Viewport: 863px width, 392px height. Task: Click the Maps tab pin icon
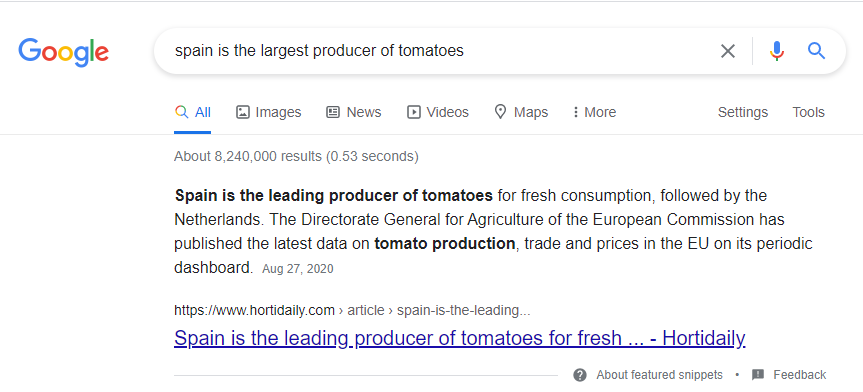pos(500,112)
